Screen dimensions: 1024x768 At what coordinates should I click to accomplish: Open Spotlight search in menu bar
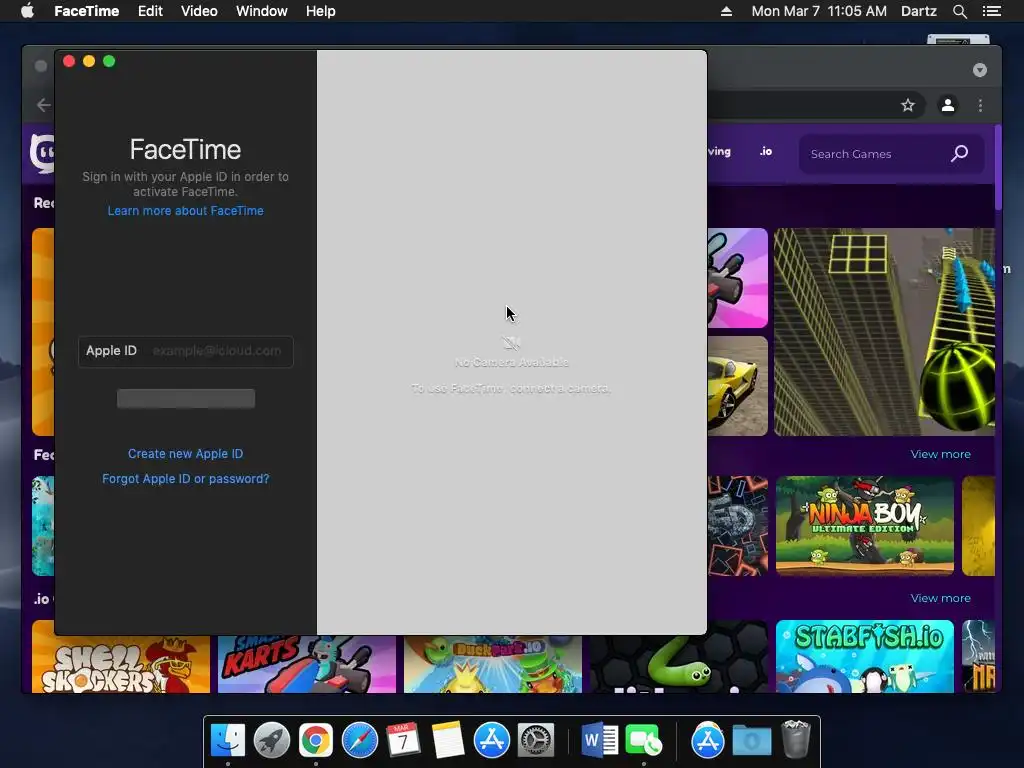click(959, 11)
